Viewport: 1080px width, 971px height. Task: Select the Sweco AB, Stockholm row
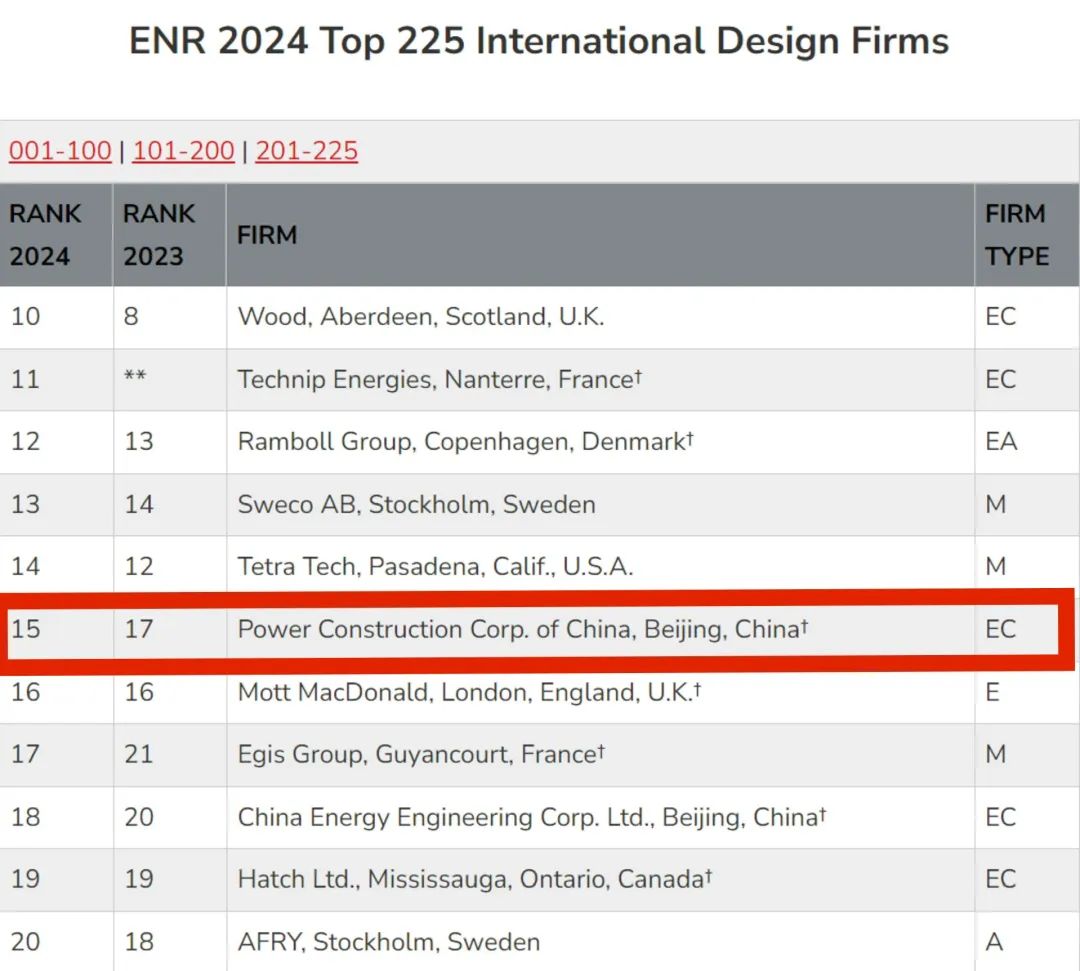click(x=416, y=504)
